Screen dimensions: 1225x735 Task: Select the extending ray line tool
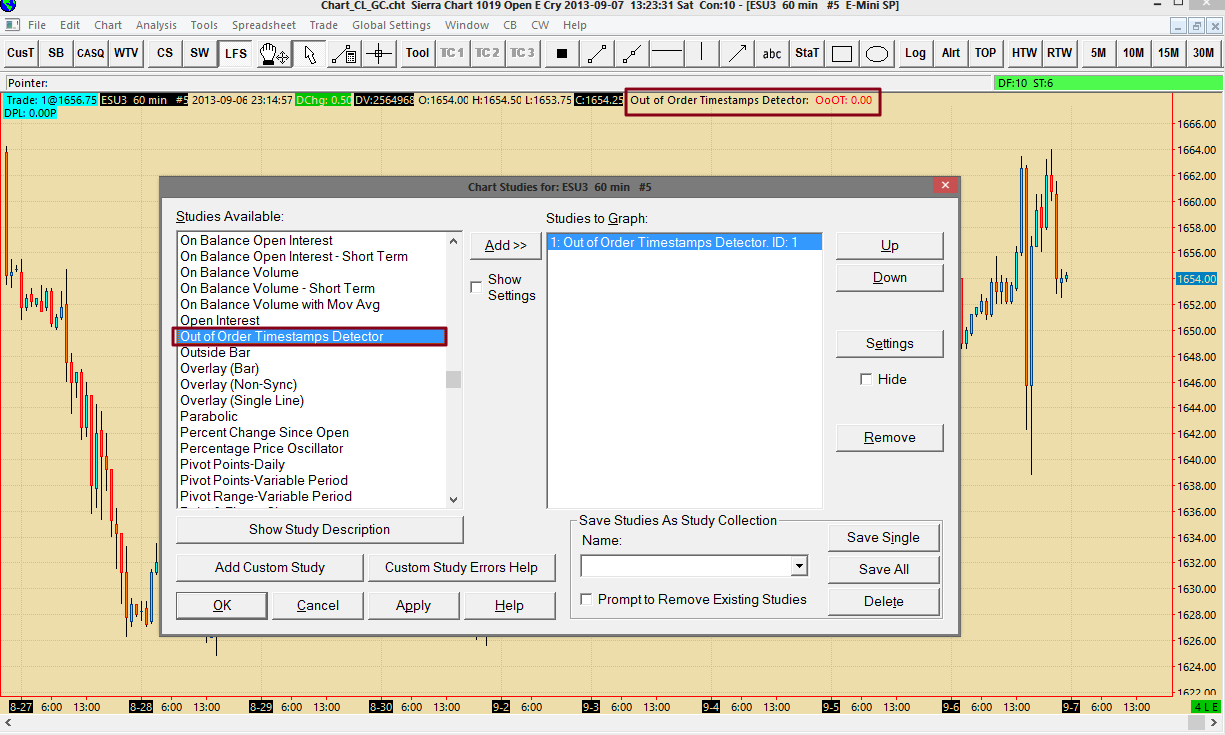point(632,53)
